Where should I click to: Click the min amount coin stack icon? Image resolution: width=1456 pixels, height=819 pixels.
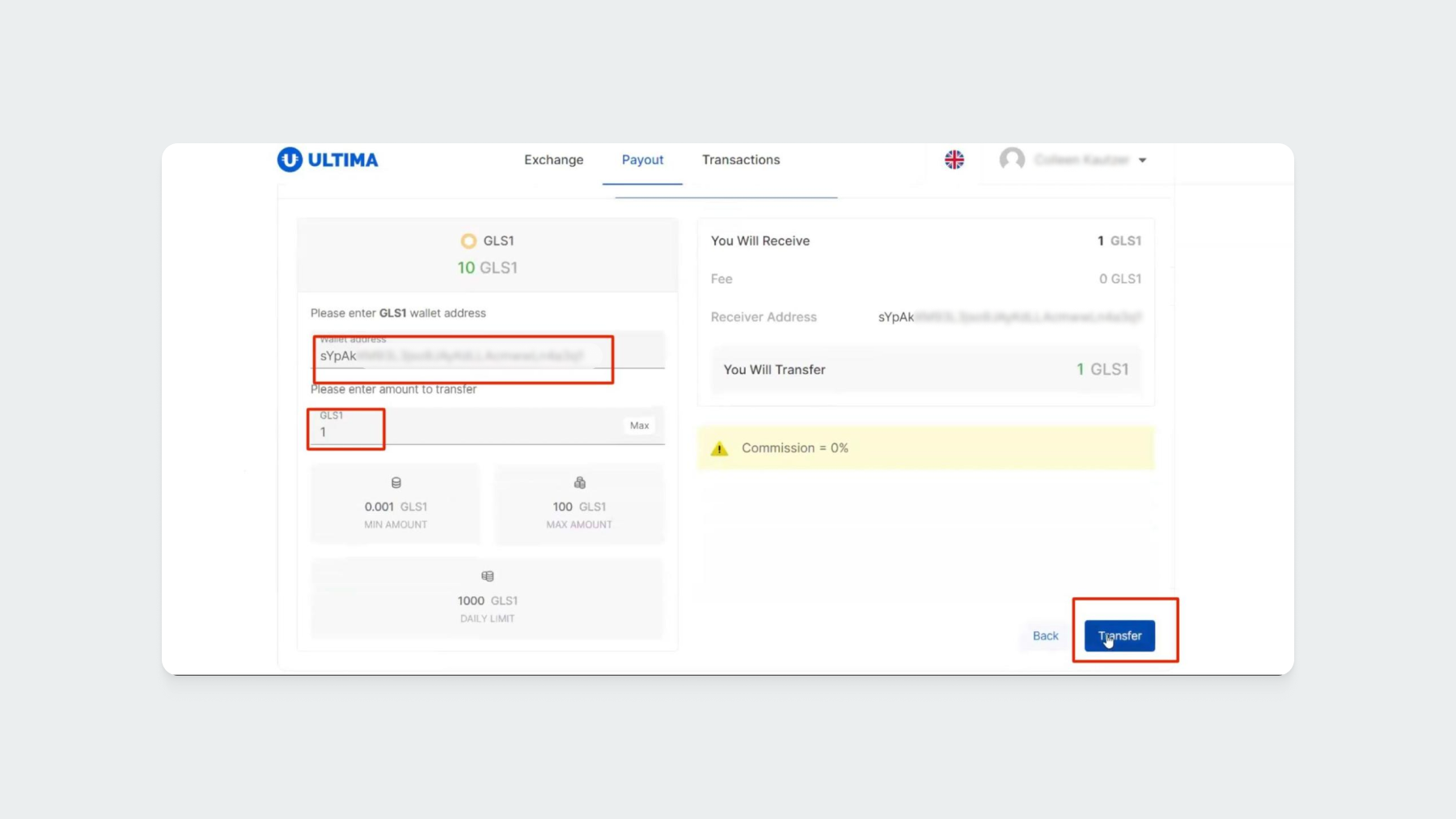click(x=396, y=483)
